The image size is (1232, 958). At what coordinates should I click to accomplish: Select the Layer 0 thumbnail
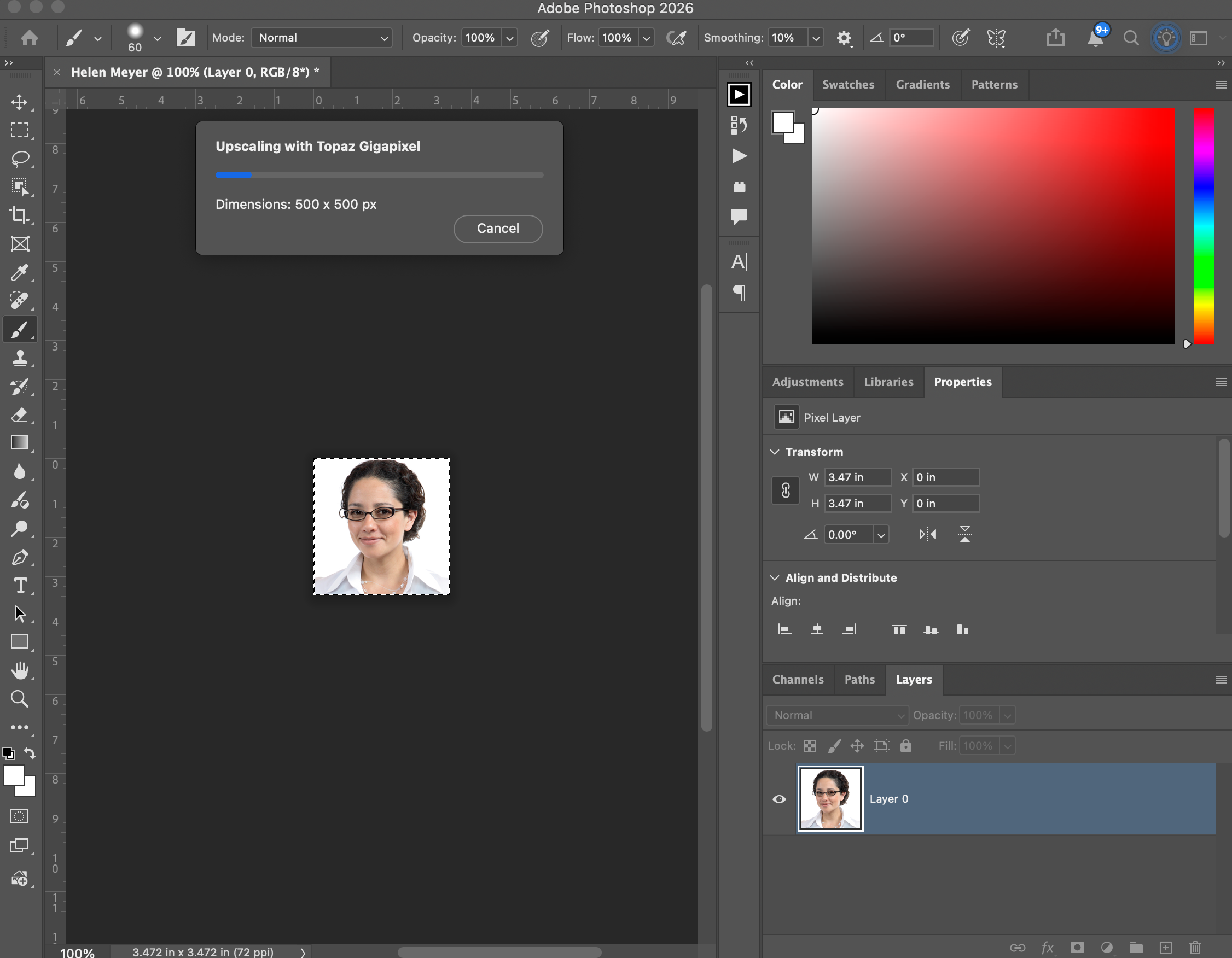tap(829, 799)
